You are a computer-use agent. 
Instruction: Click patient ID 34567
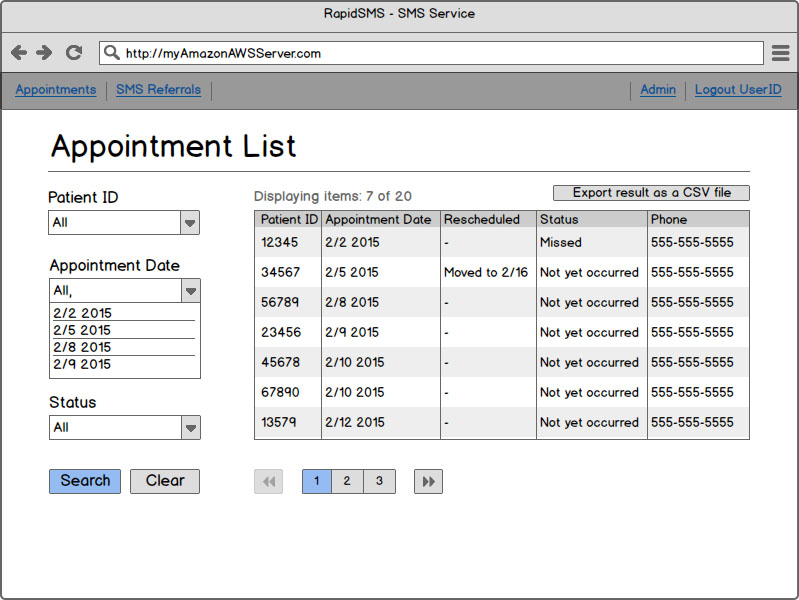[x=280, y=272]
